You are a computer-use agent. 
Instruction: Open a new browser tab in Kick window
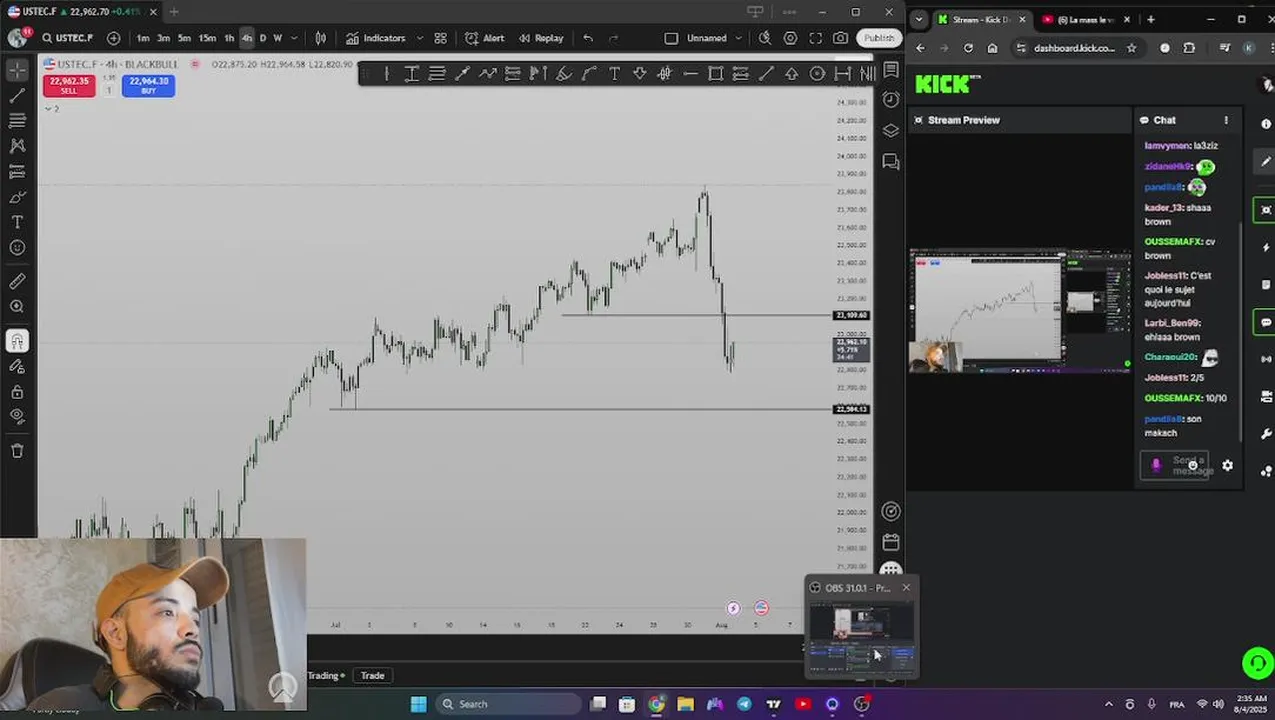point(1150,19)
